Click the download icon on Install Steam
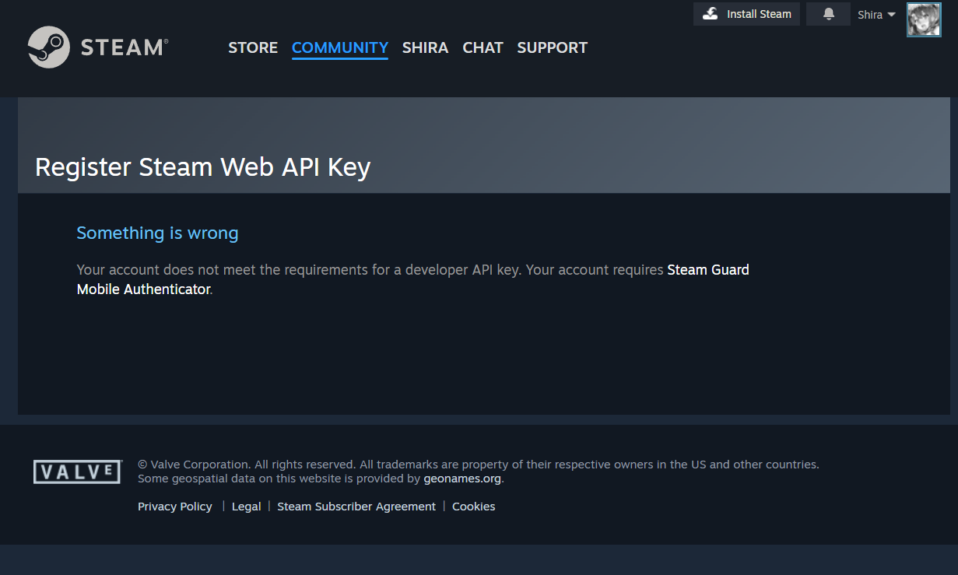 point(710,13)
